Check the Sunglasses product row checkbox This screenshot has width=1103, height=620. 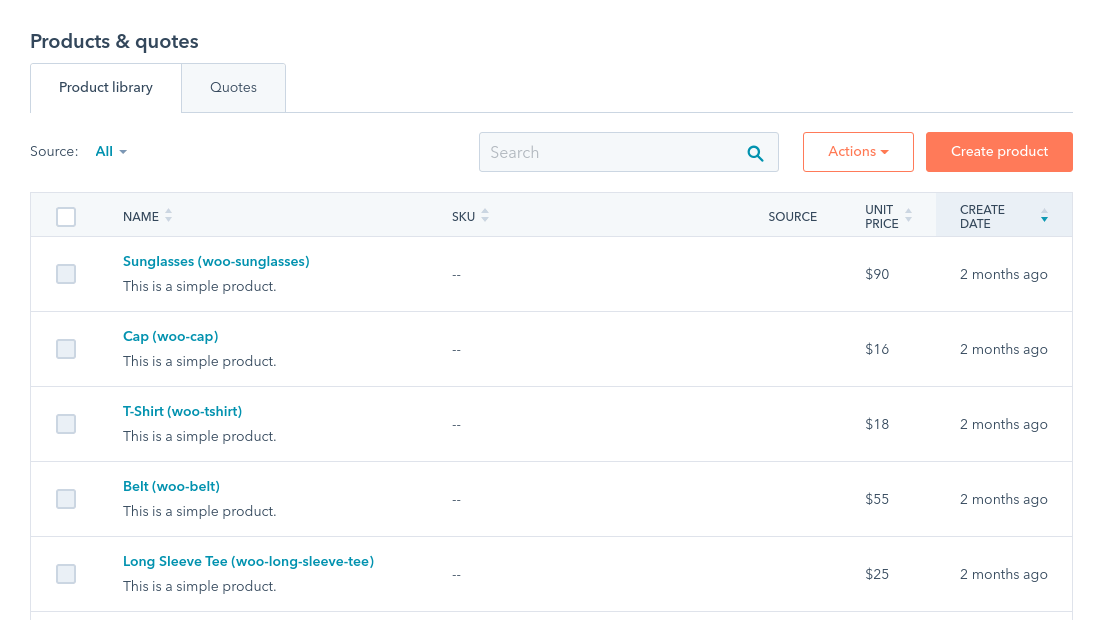click(66, 274)
